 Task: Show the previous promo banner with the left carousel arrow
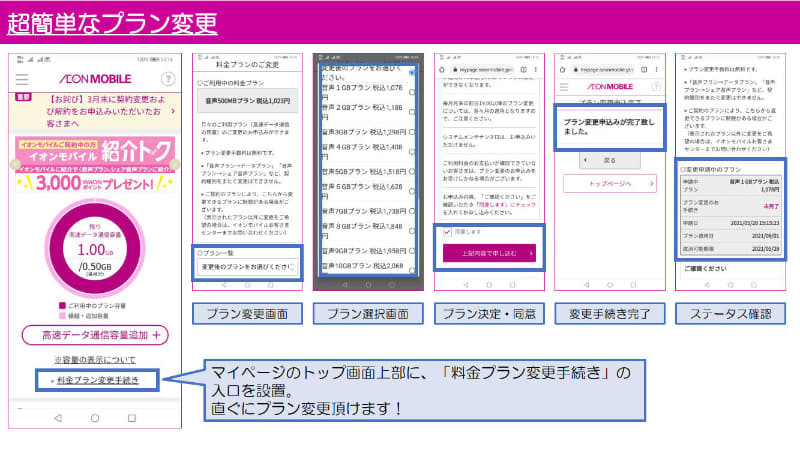[16, 164]
